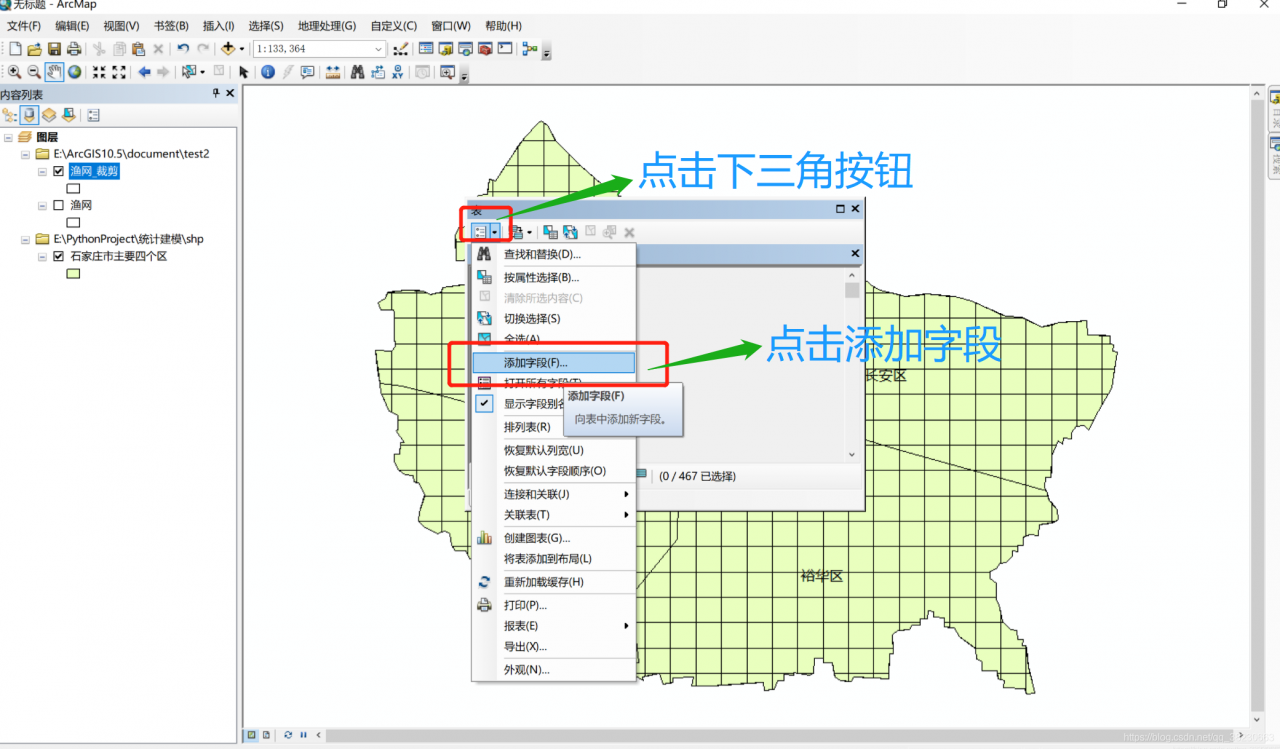Click the Open document folder icon
Image resolution: width=1280 pixels, height=749 pixels.
coord(34,48)
